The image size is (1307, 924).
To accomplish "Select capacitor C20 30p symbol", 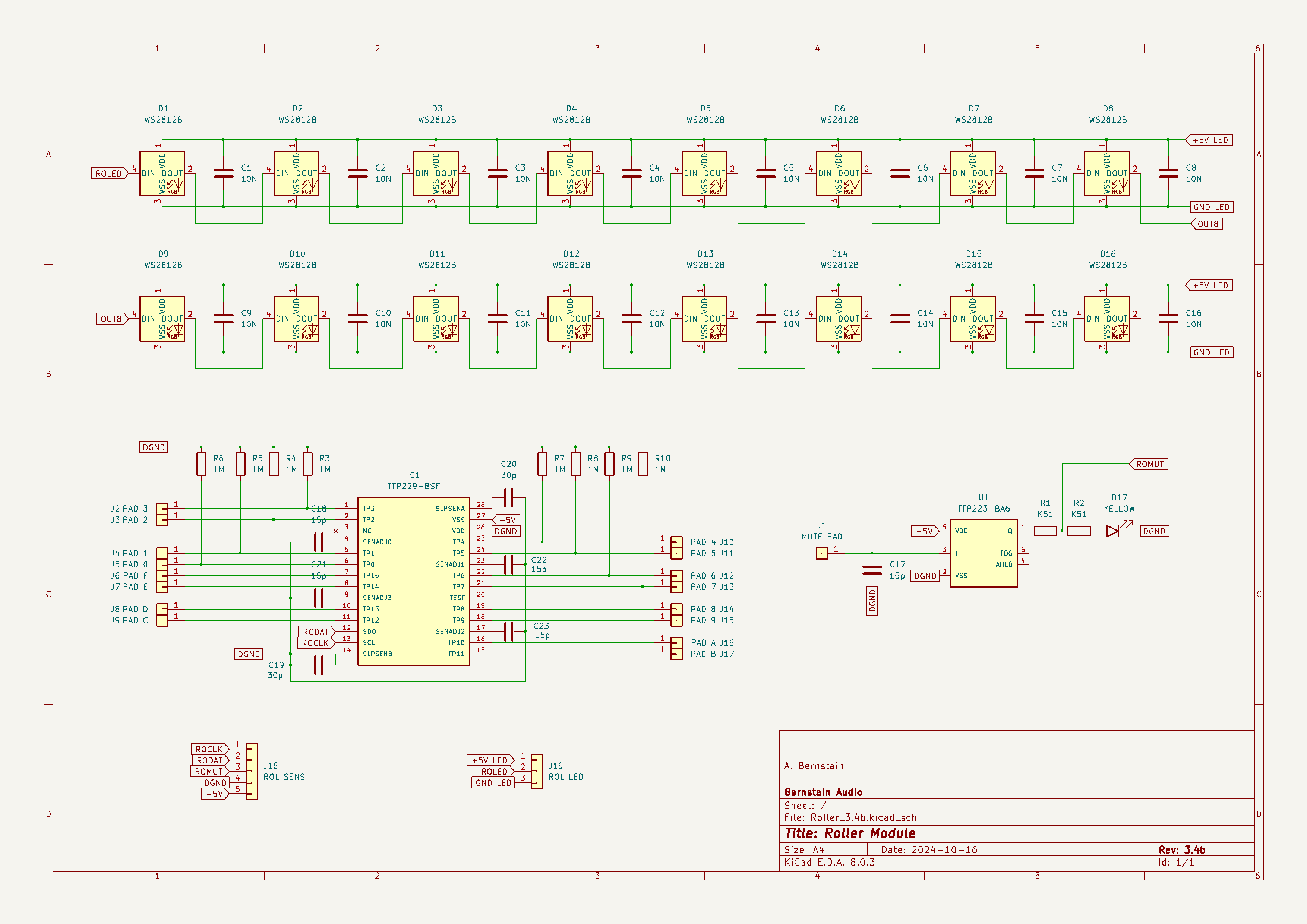I will point(509,497).
